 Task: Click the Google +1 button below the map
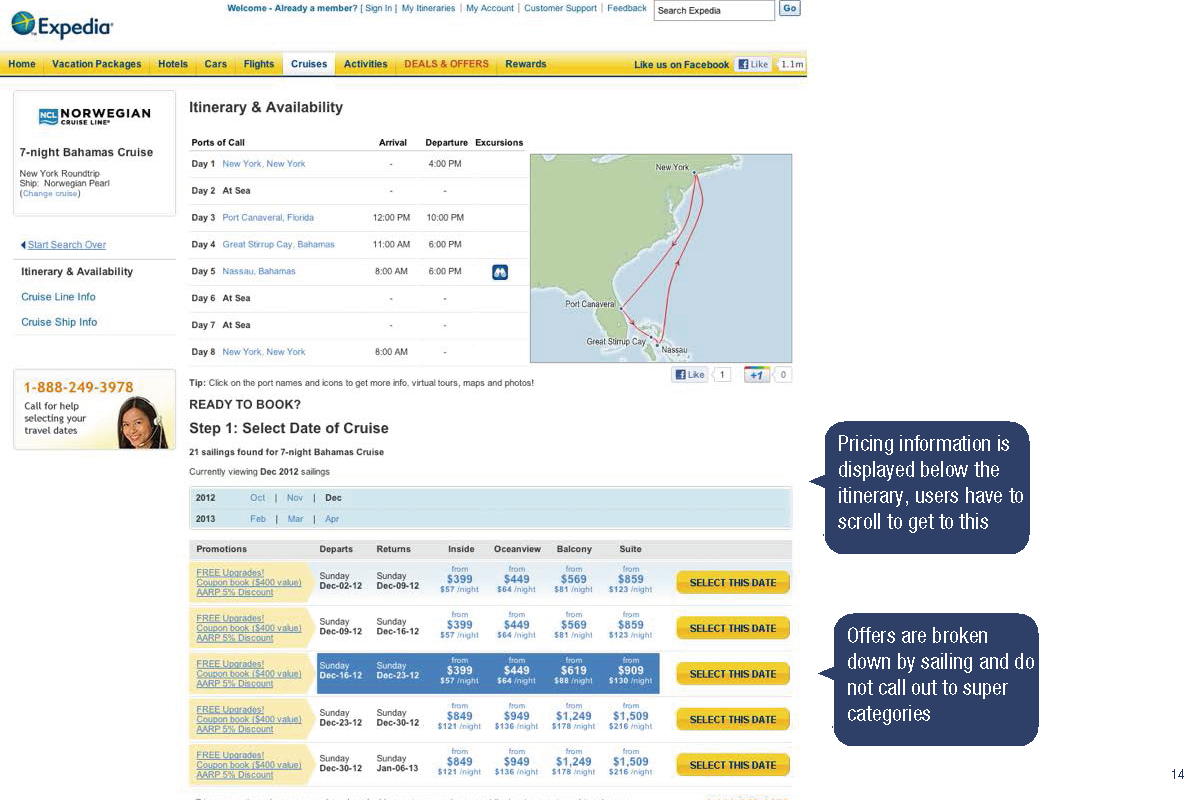[x=757, y=375]
